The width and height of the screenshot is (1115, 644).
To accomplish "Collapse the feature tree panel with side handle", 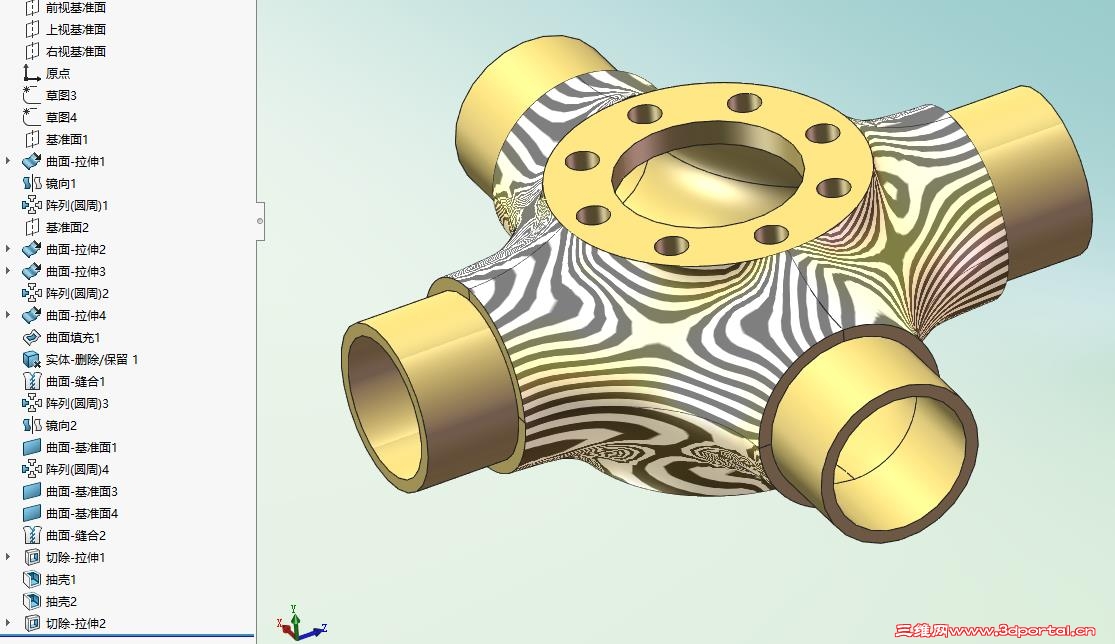I will click(x=260, y=221).
